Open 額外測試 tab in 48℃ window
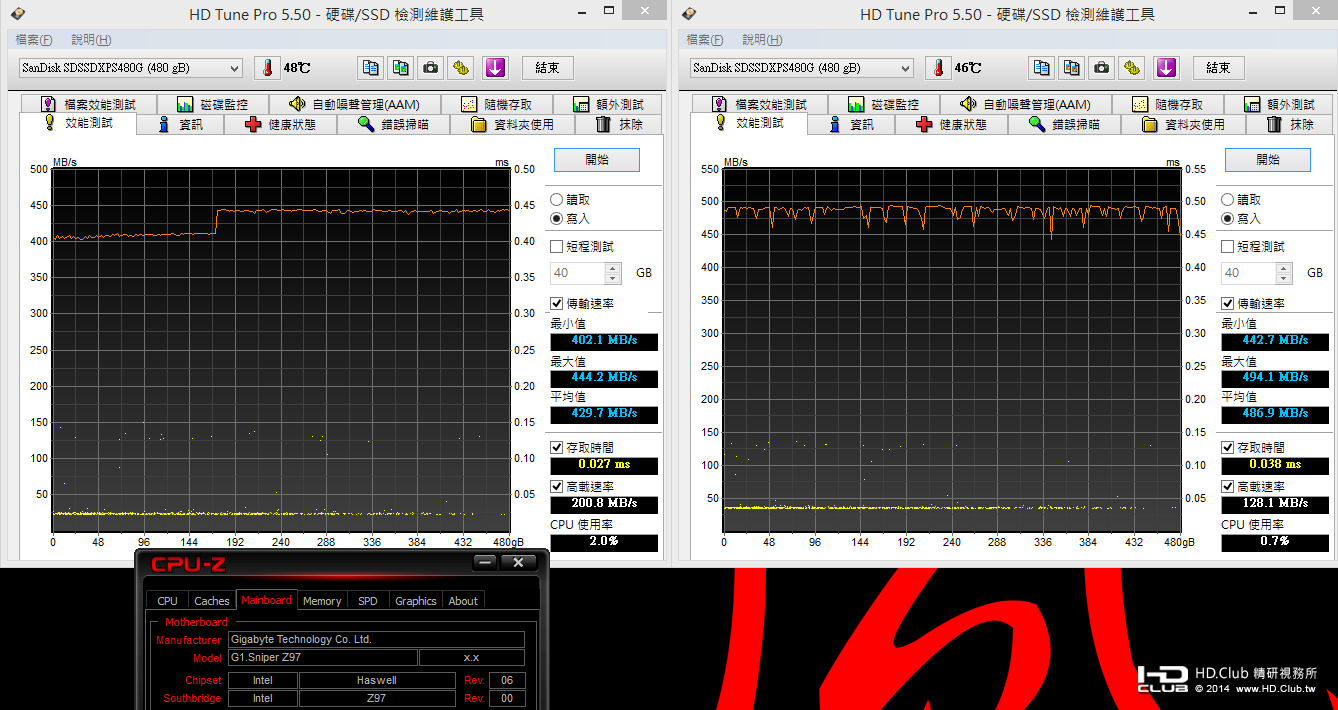 [x=607, y=104]
